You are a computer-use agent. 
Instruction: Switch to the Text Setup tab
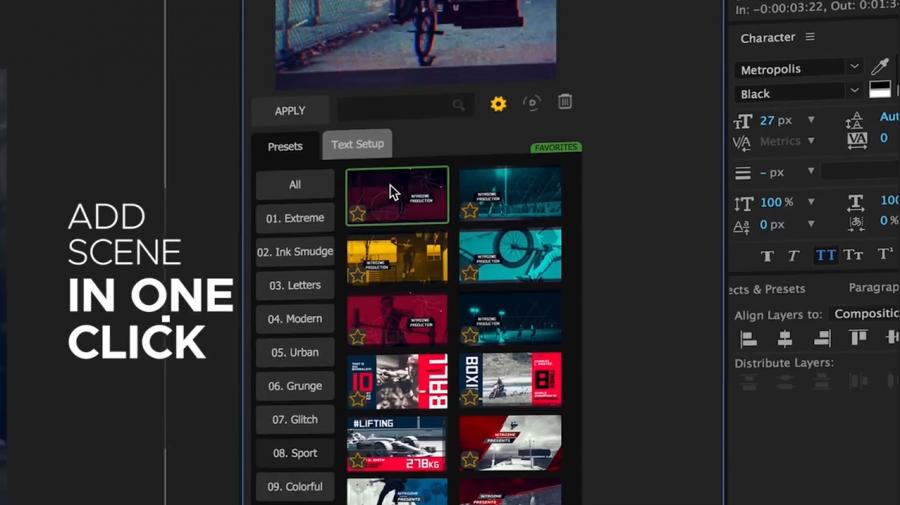click(357, 144)
